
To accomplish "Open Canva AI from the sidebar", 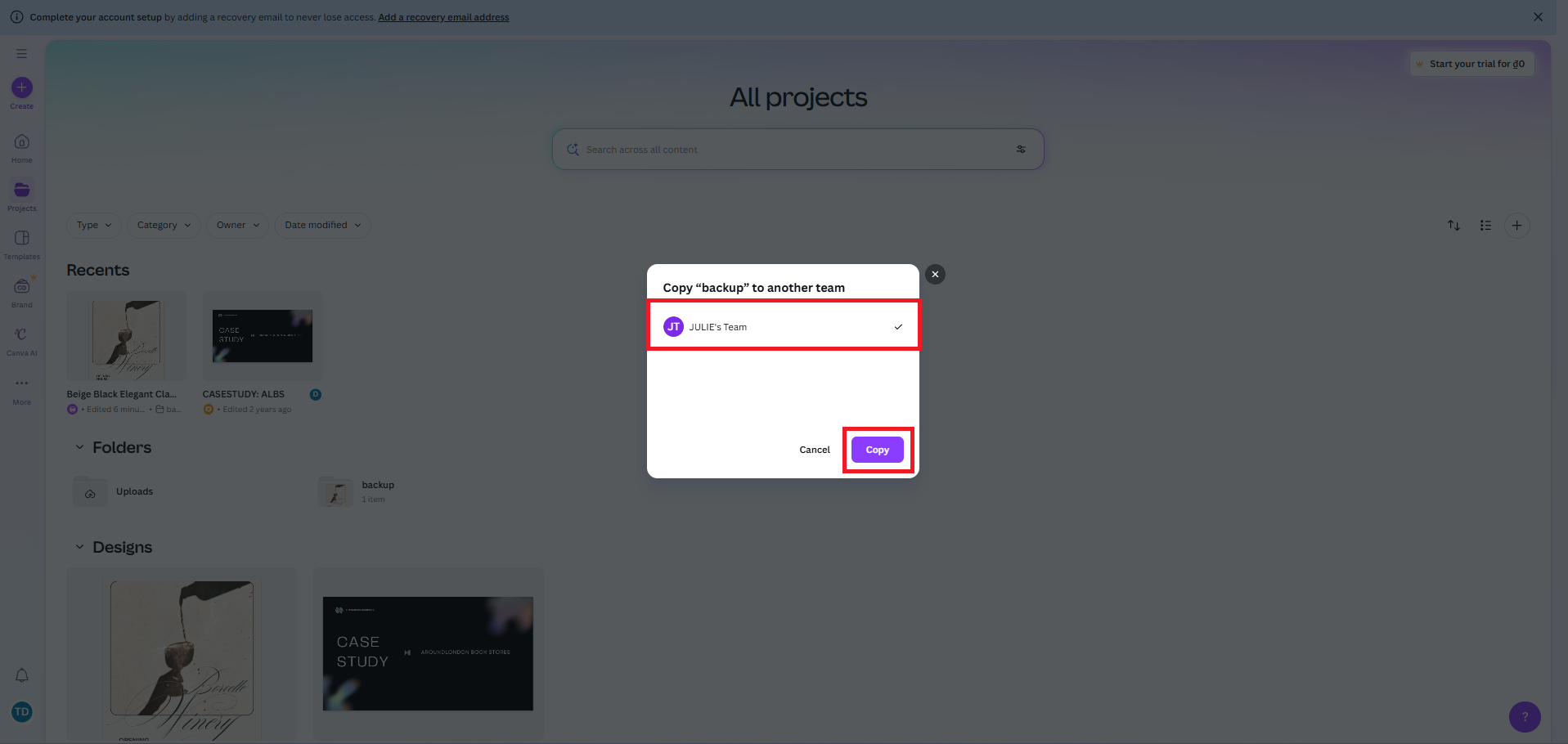I will 22,335.
